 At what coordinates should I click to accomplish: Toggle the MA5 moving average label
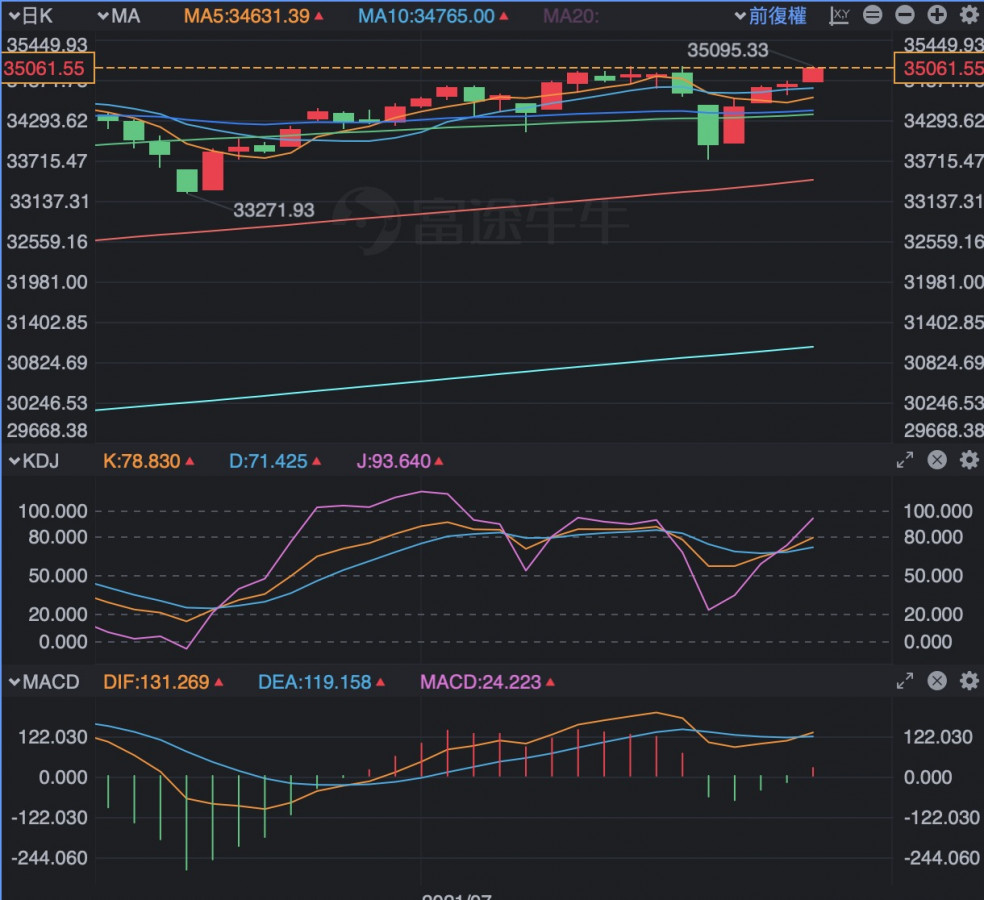pyautogui.click(x=253, y=16)
